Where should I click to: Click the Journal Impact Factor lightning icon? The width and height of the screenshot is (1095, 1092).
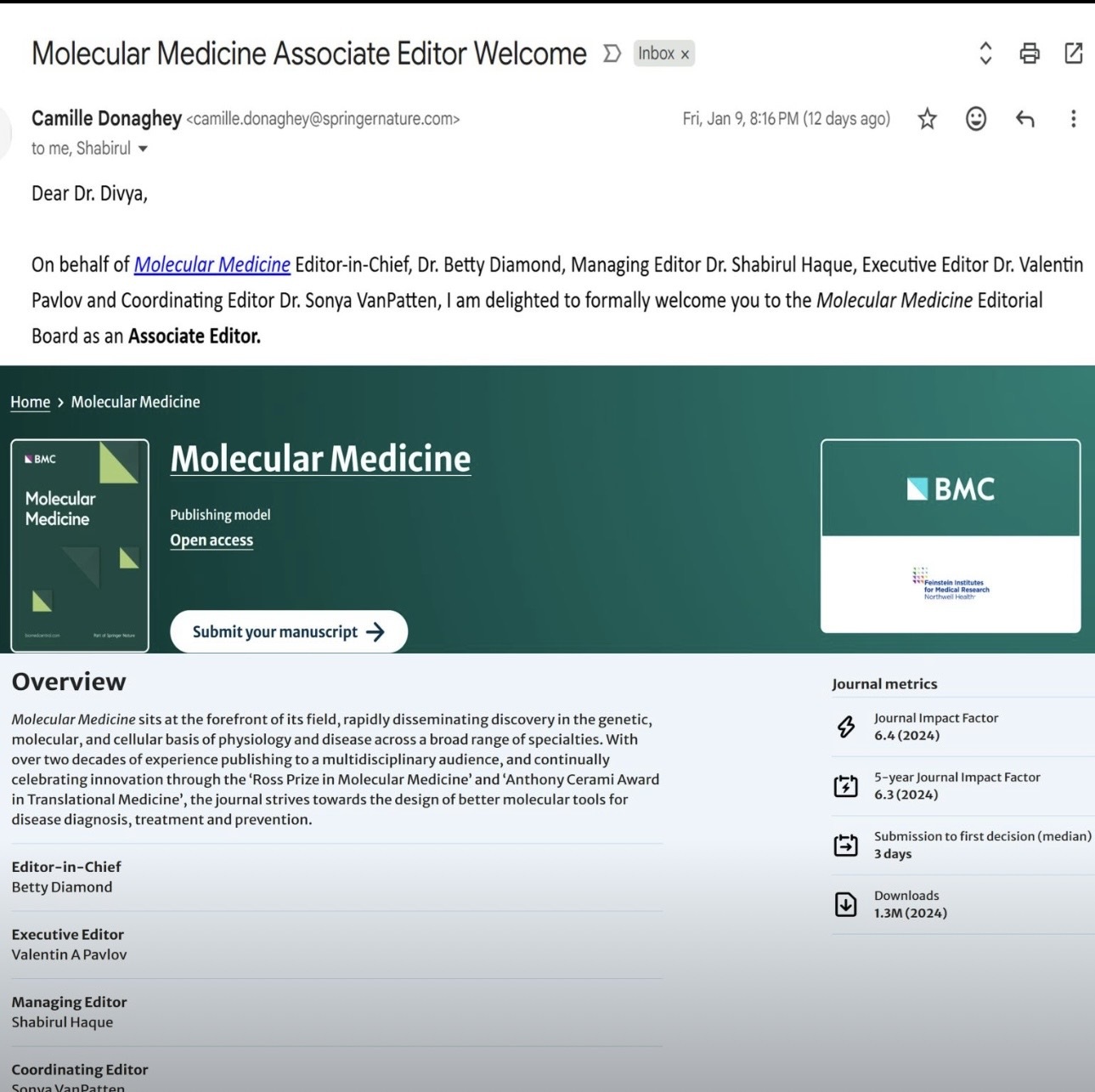coord(845,727)
